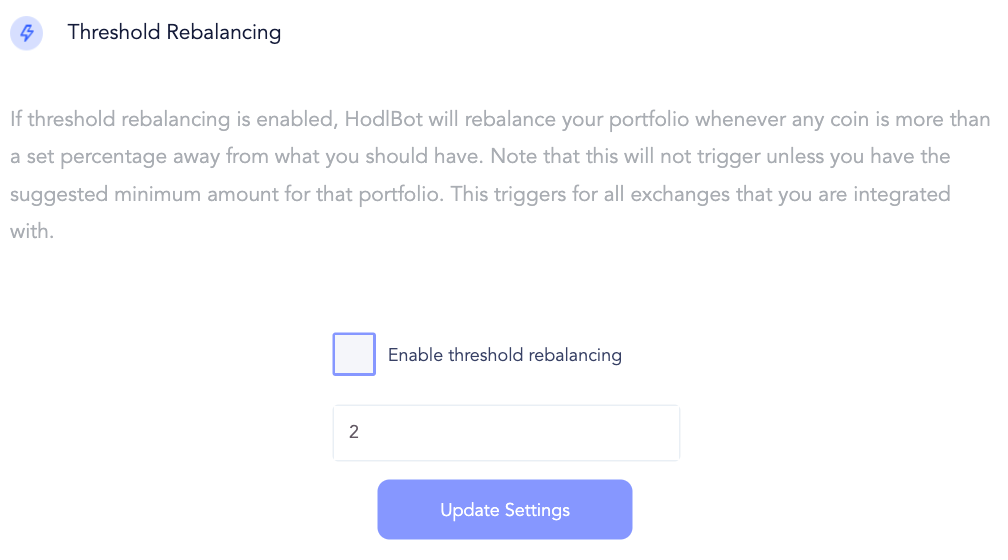
Task: Click the word "Rebalancing" in the heading
Action: [224, 33]
